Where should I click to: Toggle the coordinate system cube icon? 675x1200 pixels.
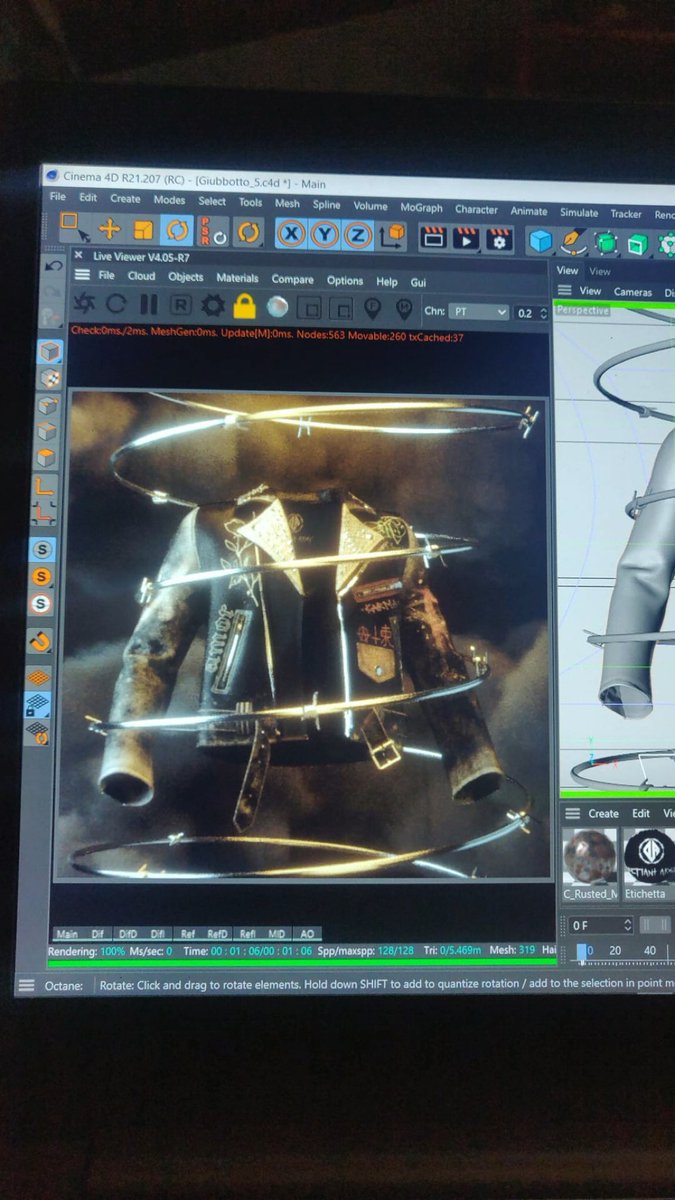click(x=392, y=236)
